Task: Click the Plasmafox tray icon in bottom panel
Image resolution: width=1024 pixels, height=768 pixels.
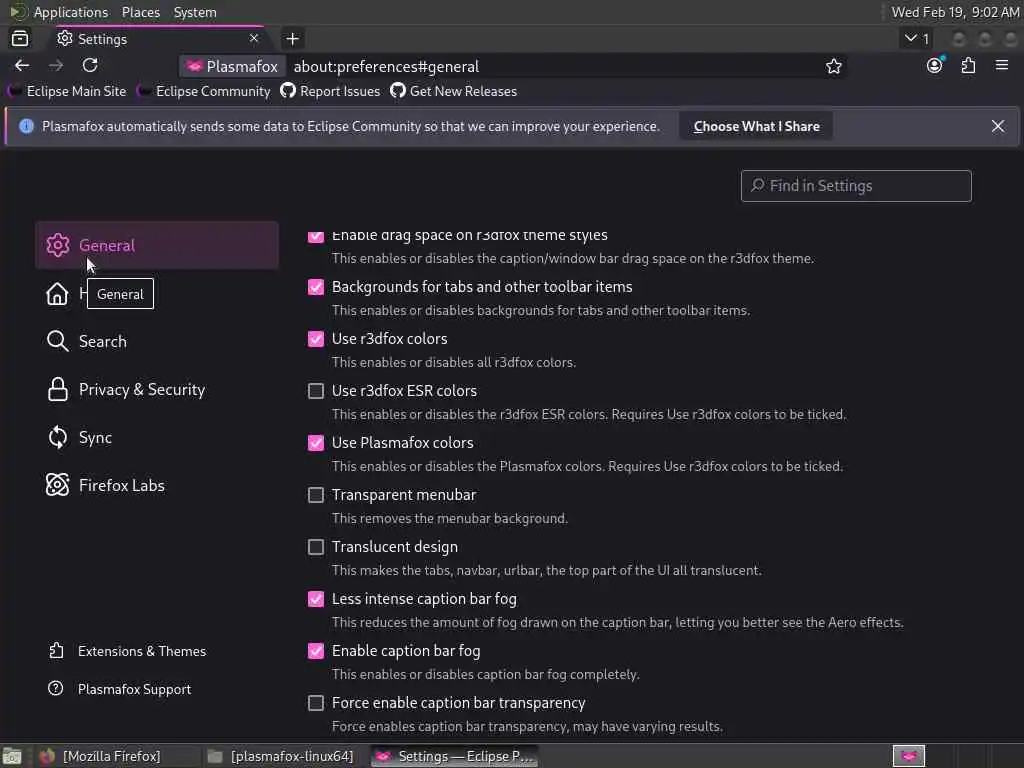Action: point(908,756)
